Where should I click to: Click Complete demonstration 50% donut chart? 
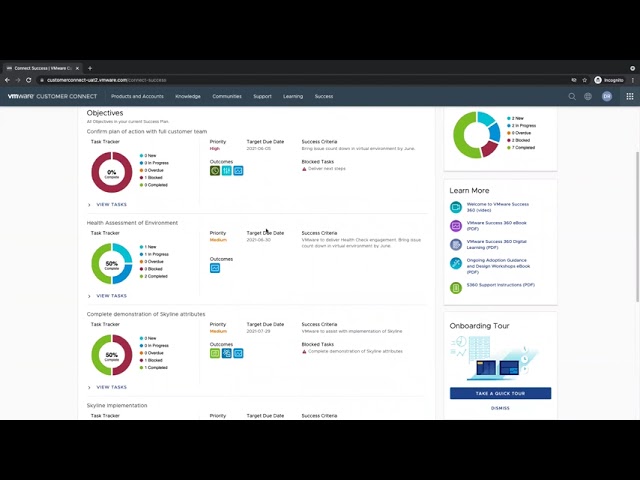[112, 355]
